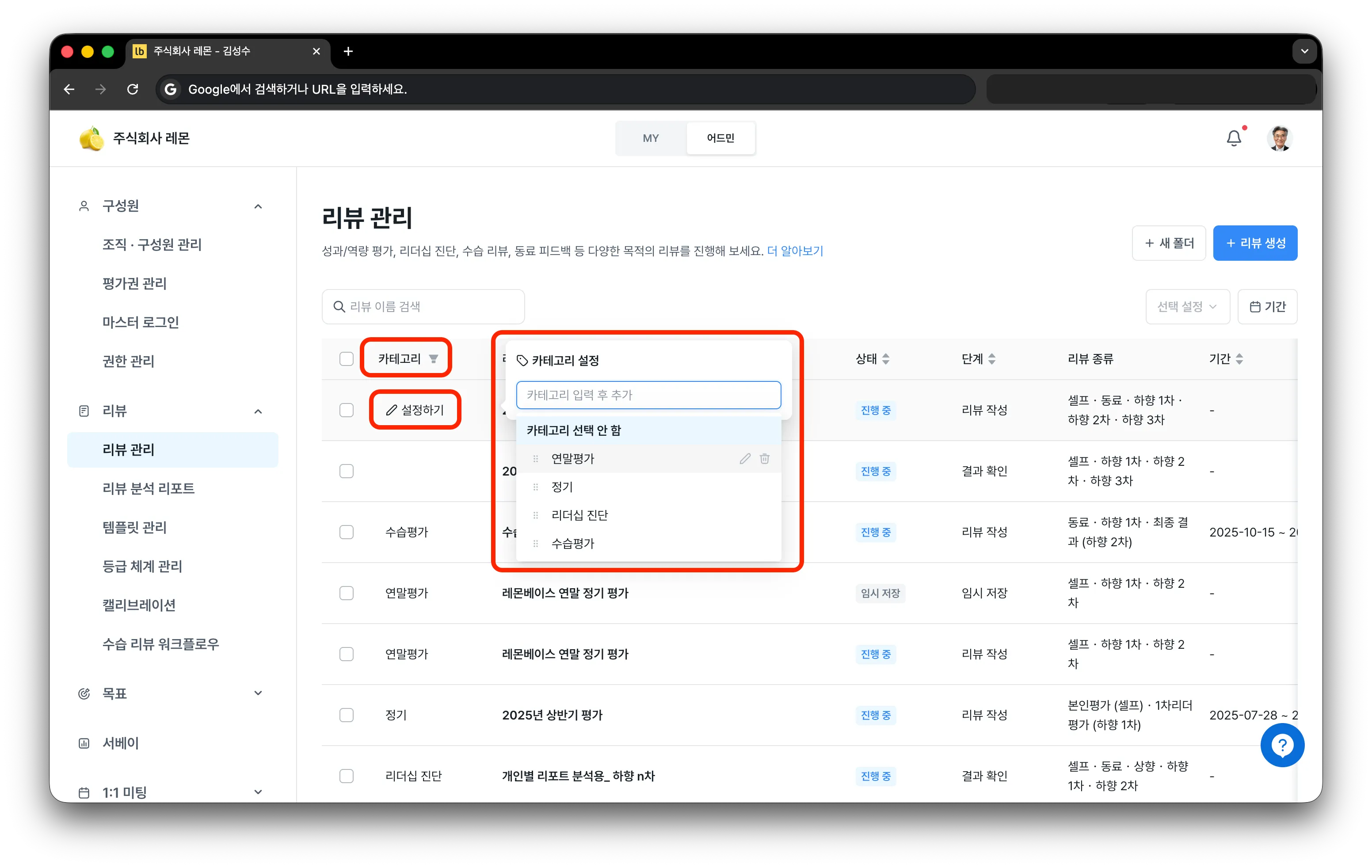Toggle the select-all header checkbox

point(347,359)
